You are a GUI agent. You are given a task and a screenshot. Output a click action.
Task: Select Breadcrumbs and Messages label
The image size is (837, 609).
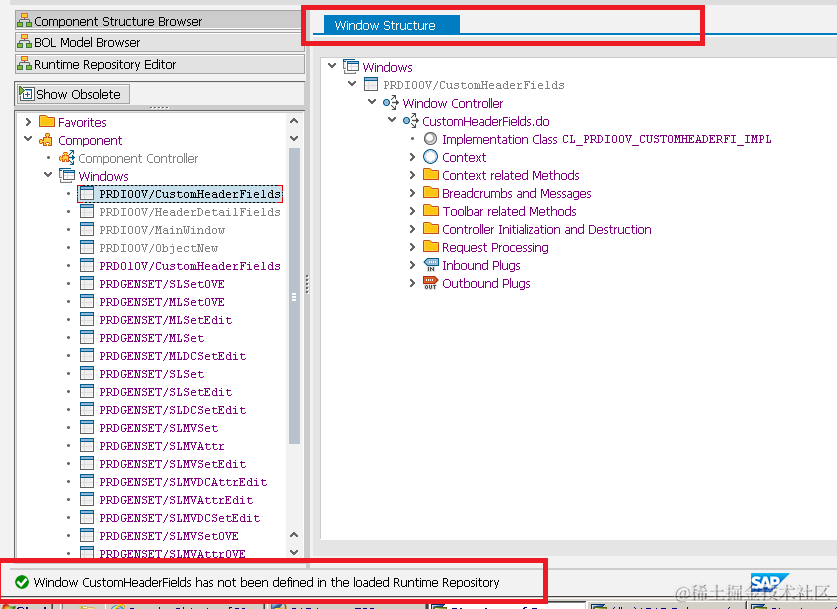pyautogui.click(x=517, y=193)
